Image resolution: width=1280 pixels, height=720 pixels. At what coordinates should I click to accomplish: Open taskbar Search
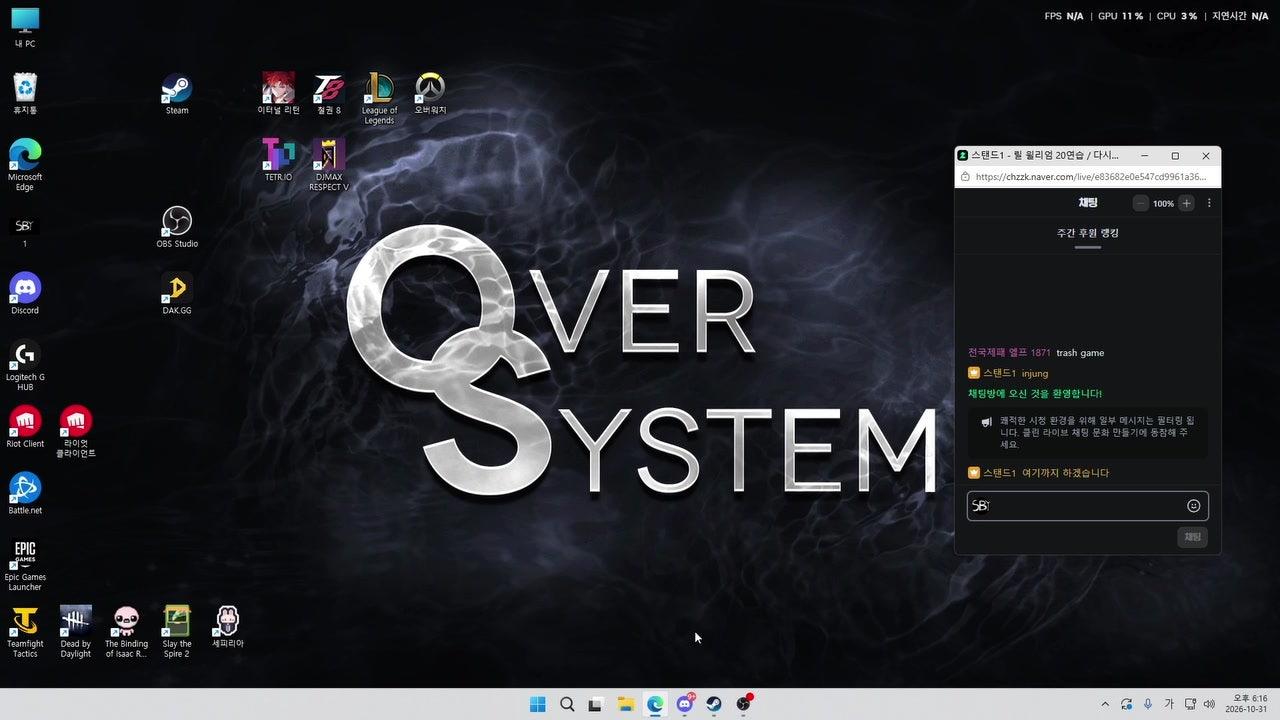567,704
